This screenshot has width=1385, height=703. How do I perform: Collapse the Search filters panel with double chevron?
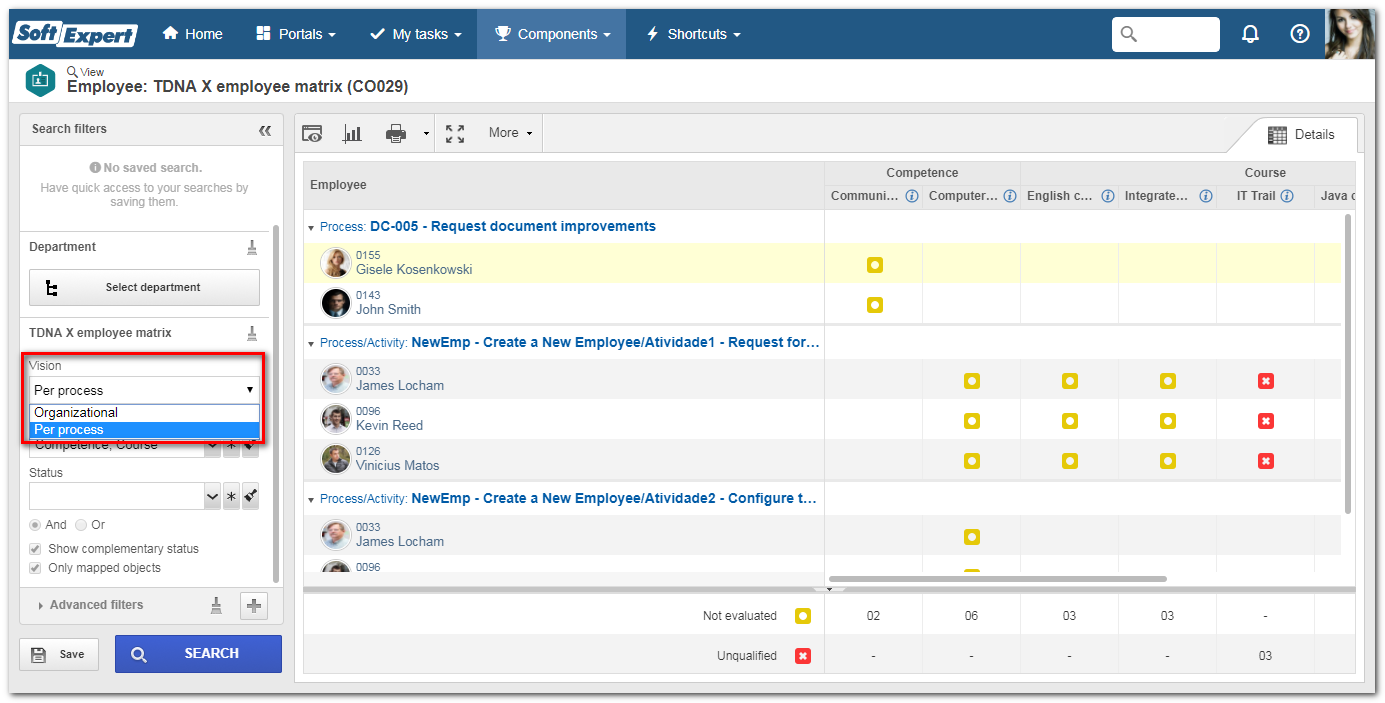point(265,130)
